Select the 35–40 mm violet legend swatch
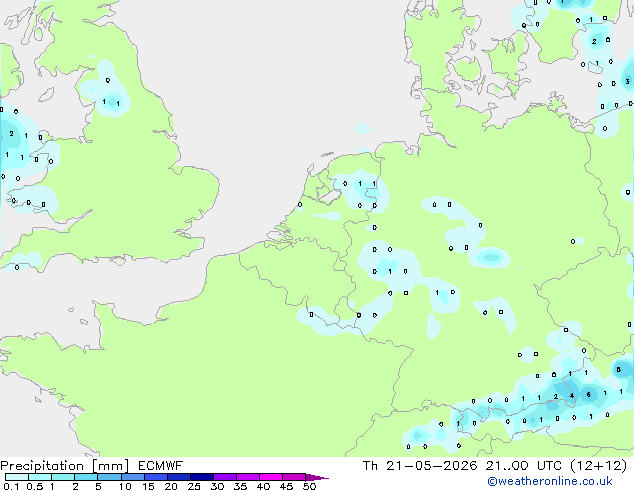The image size is (634, 490). [248, 477]
